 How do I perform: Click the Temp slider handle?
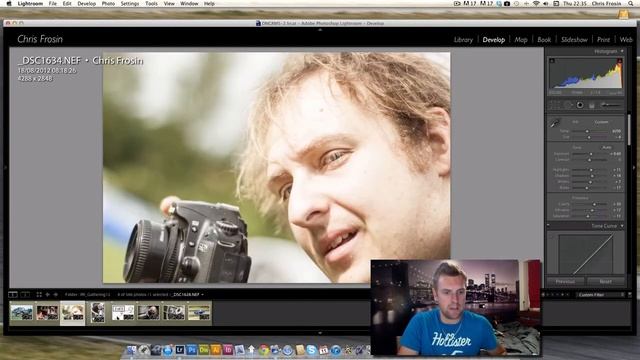click(x=587, y=131)
